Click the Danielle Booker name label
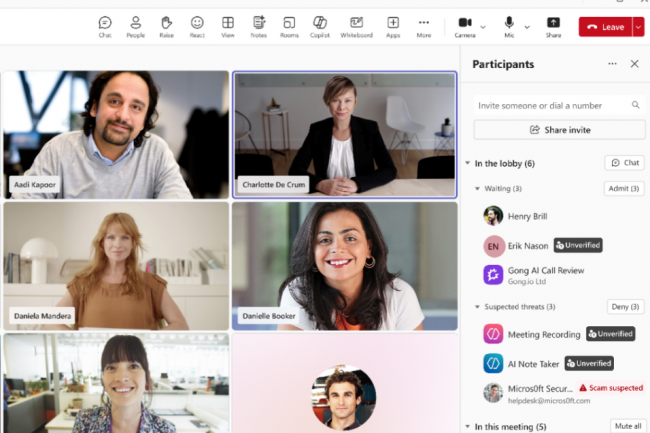 269,316
